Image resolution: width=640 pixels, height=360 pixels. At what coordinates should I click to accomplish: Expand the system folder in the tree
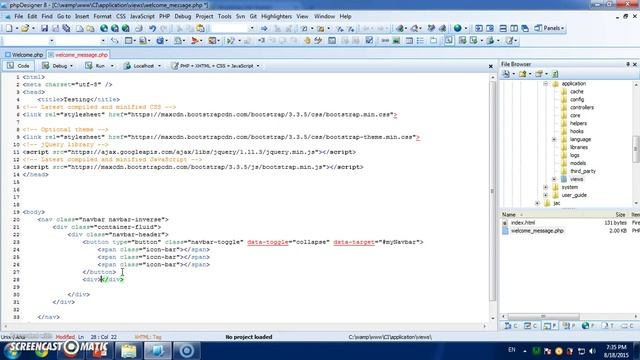(x=545, y=187)
